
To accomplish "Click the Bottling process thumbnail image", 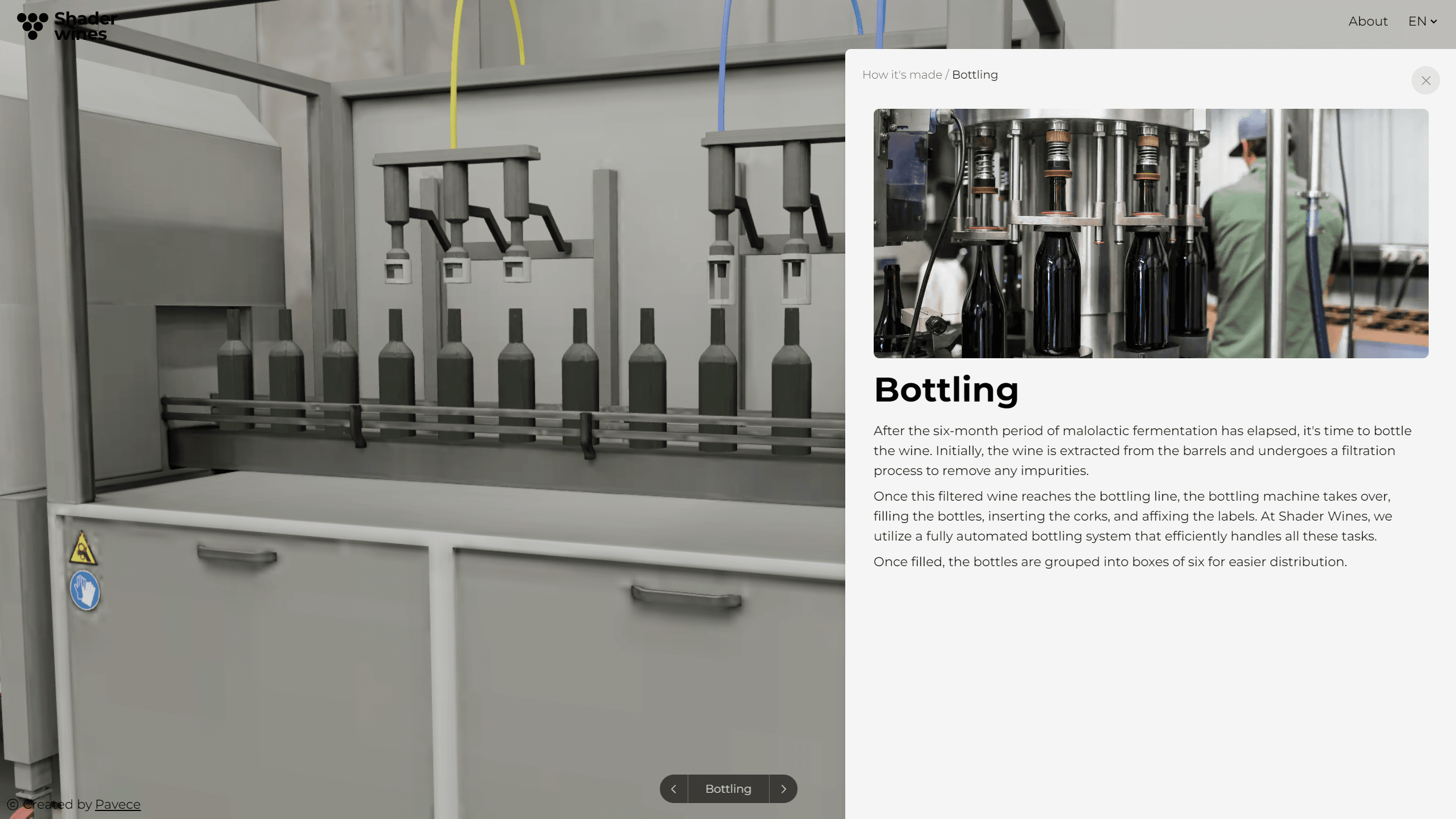I will (1150, 233).
